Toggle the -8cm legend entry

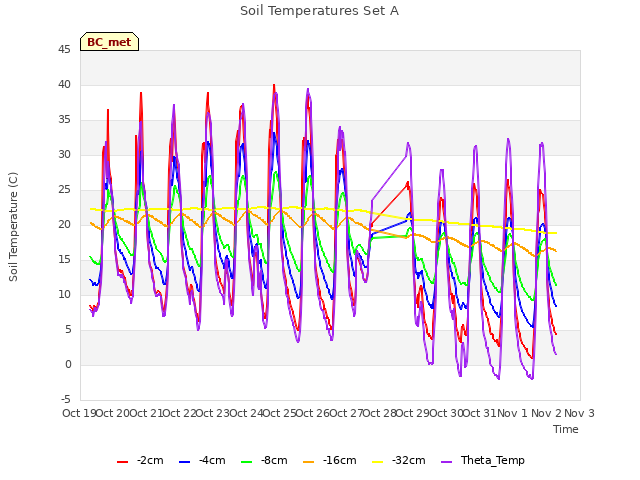[264, 460]
